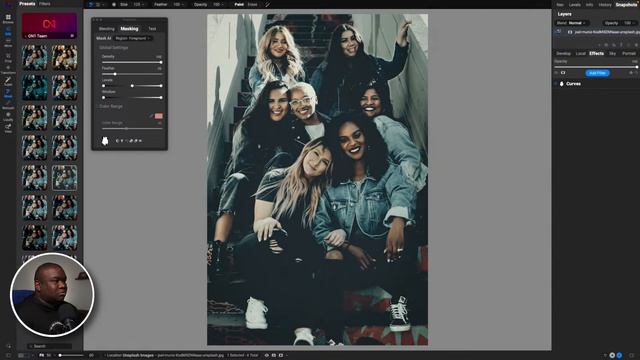Click the color range eyedropper icon
640x360 pixels.
point(151,116)
